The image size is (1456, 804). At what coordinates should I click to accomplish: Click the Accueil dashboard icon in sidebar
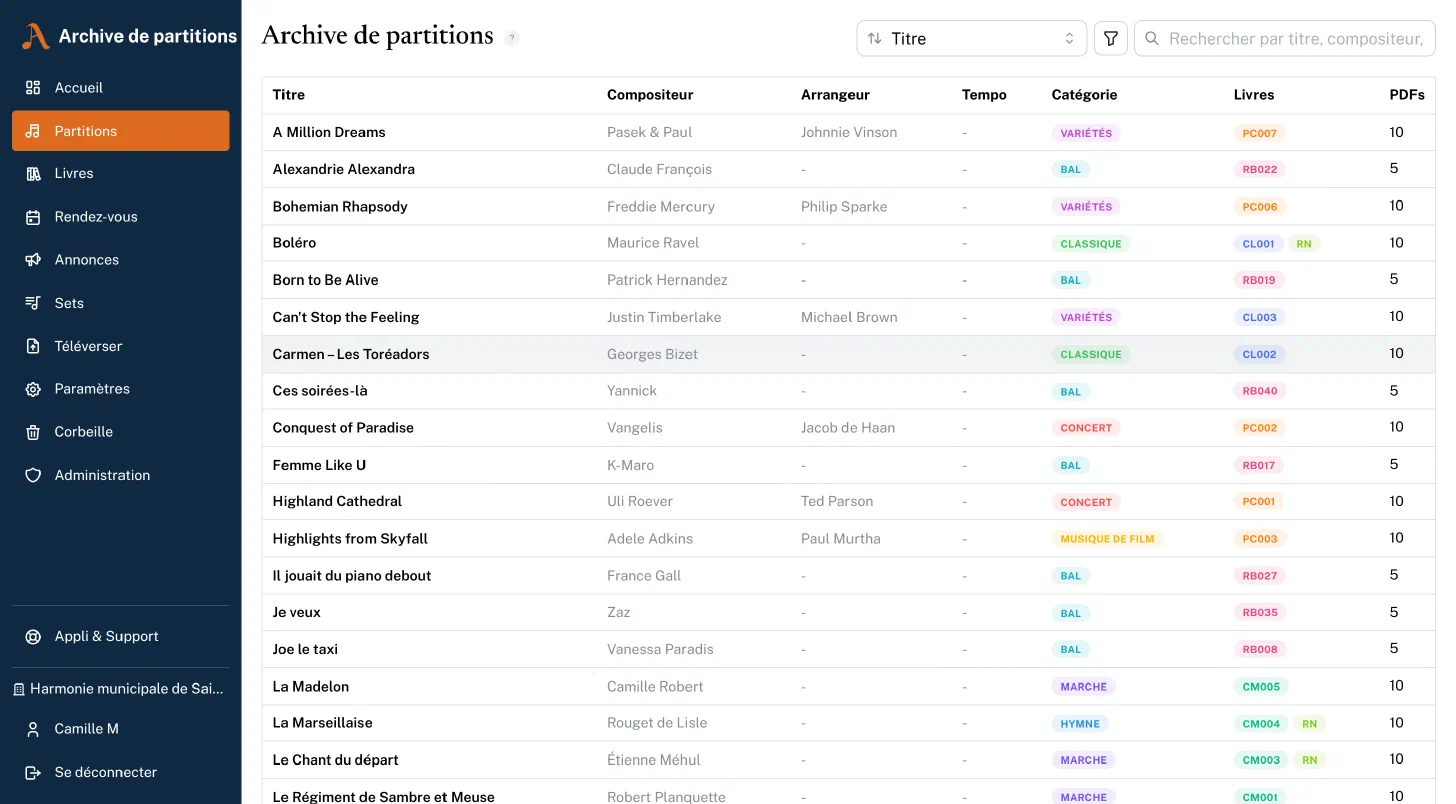pos(33,88)
